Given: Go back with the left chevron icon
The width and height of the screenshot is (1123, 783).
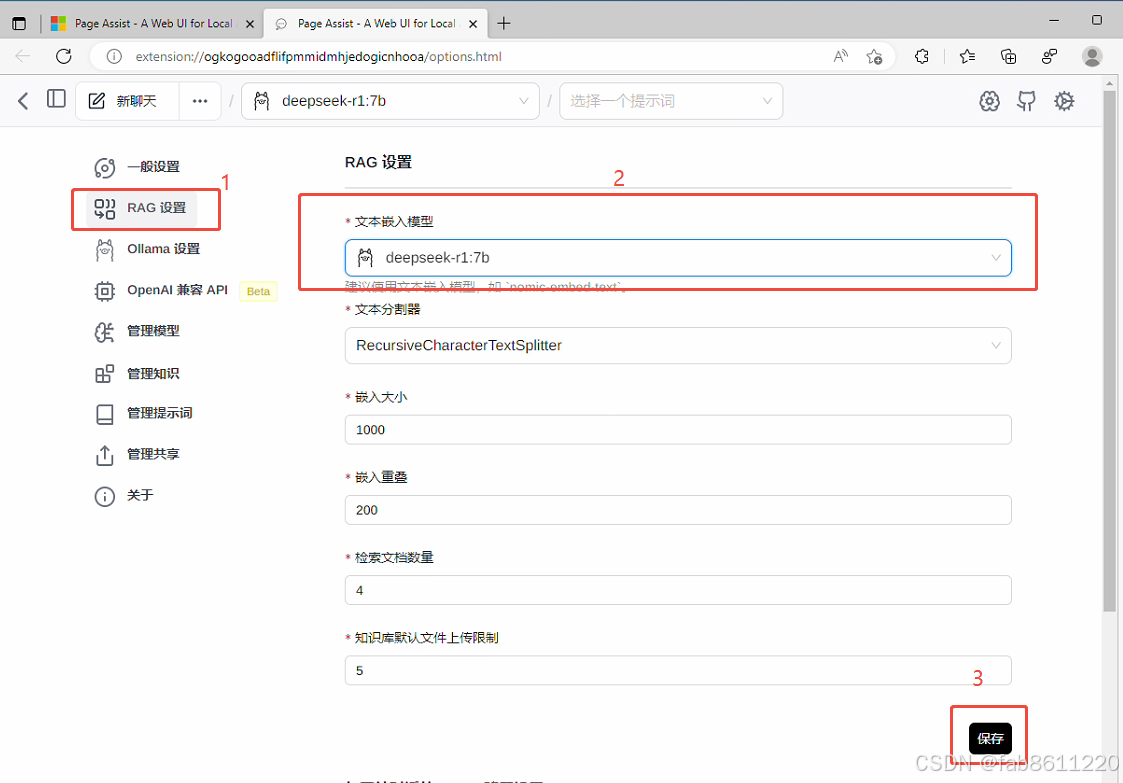Looking at the screenshot, I should tap(23, 101).
